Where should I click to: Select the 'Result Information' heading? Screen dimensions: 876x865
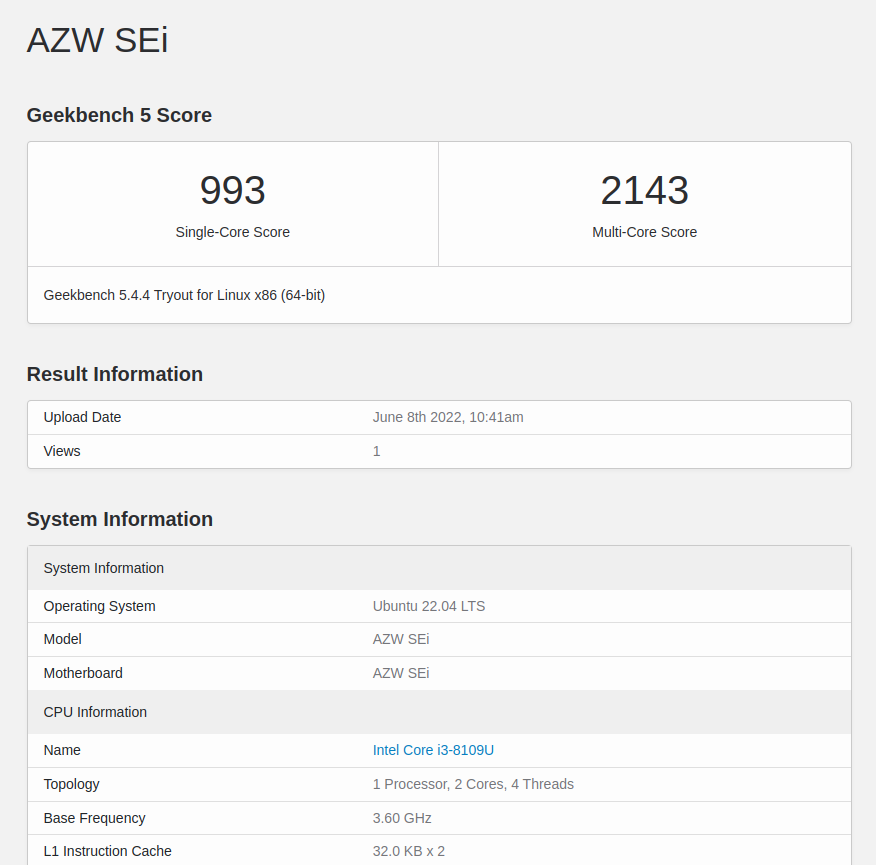pos(115,374)
